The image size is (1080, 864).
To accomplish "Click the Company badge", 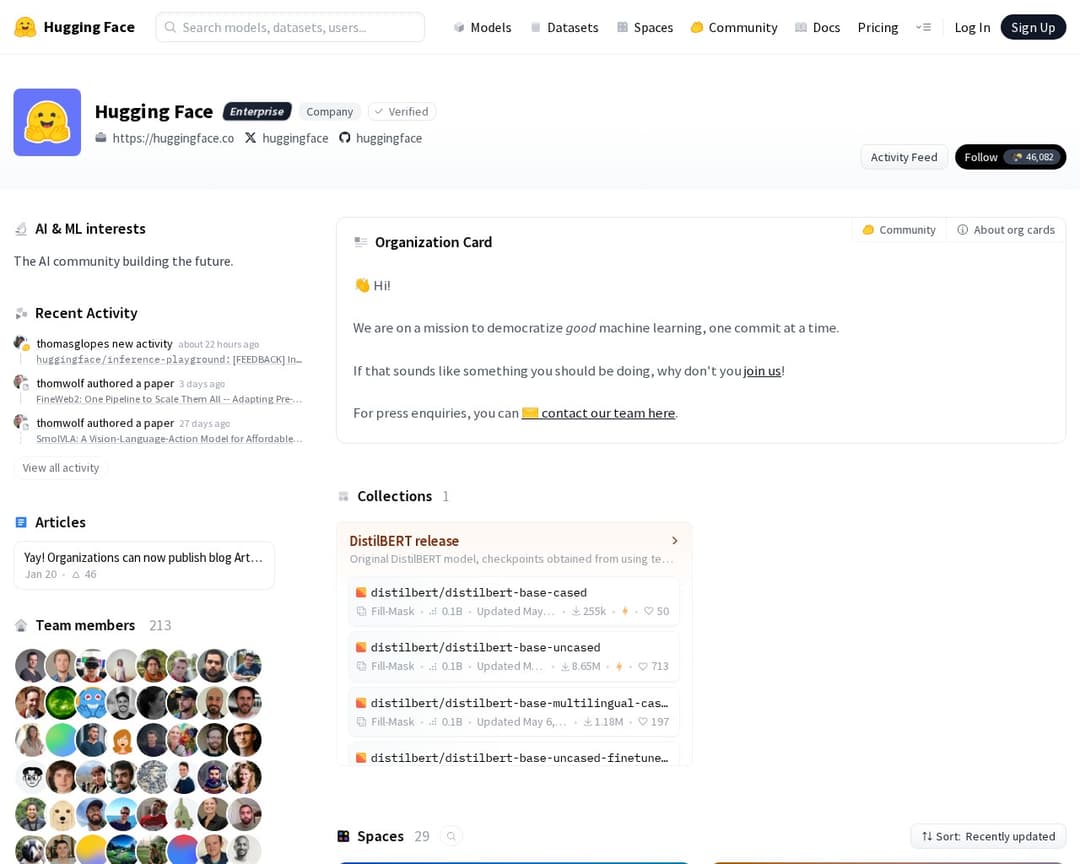I will click(x=329, y=112).
